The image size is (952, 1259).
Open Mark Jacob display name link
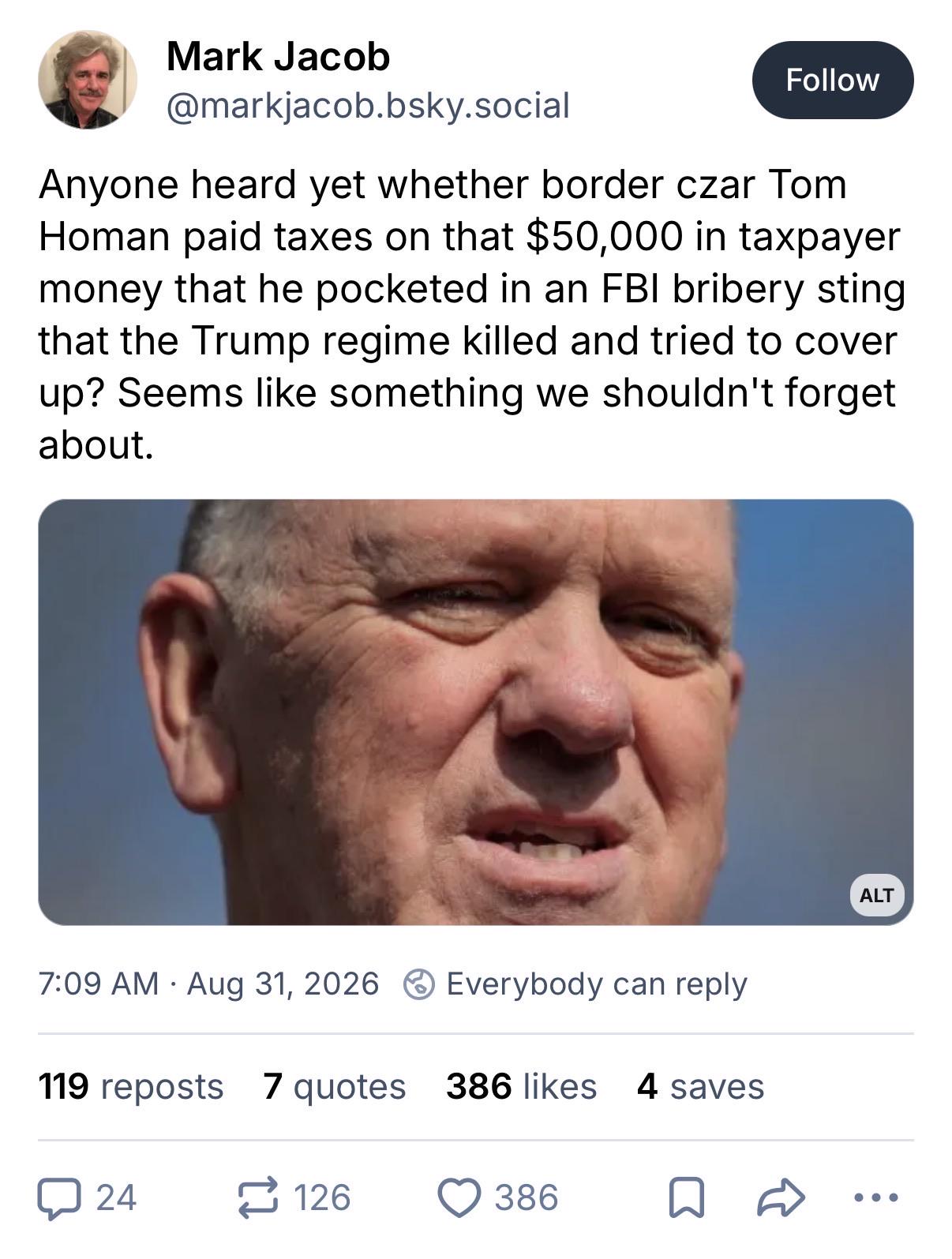tap(278, 57)
